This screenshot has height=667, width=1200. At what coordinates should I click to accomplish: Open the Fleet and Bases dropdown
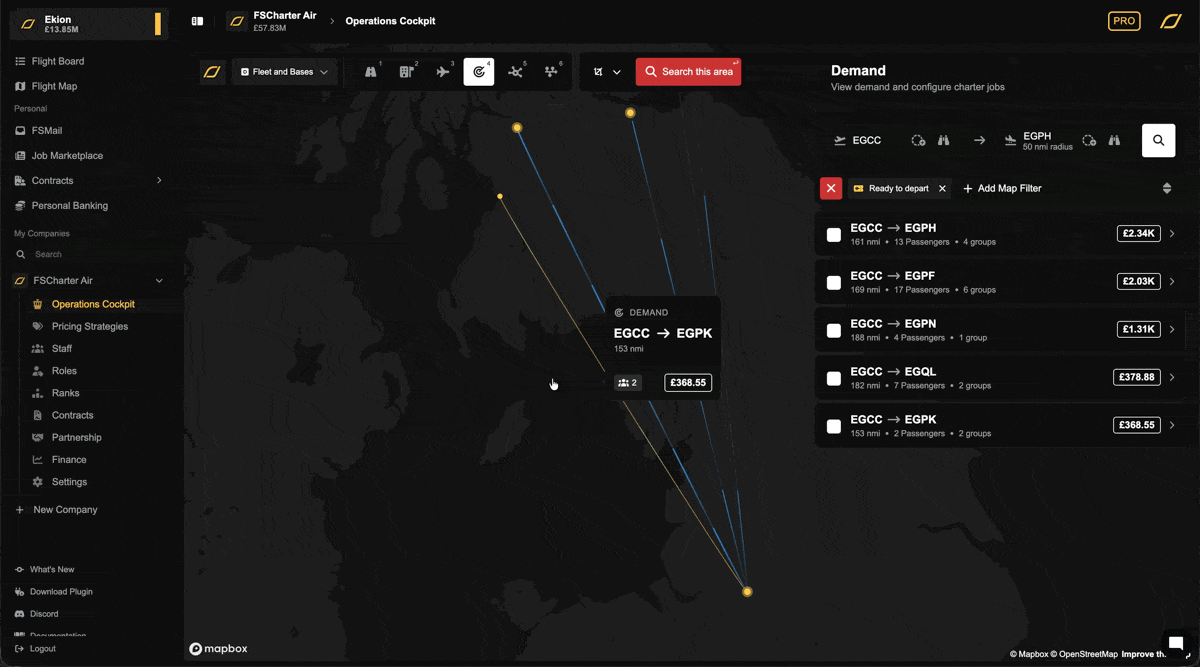click(x=285, y=72)
